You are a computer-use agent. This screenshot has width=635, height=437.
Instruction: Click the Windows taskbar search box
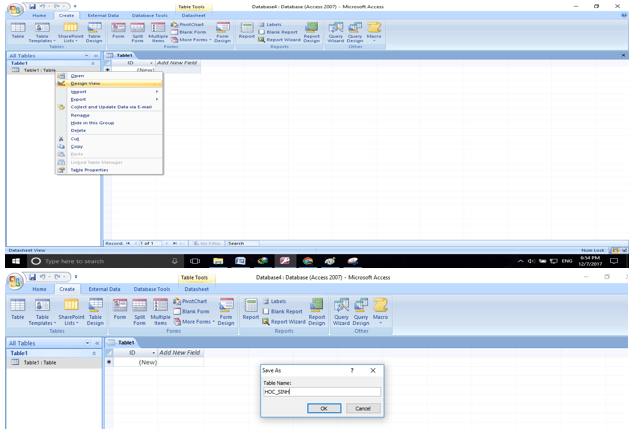pos(90,261)
